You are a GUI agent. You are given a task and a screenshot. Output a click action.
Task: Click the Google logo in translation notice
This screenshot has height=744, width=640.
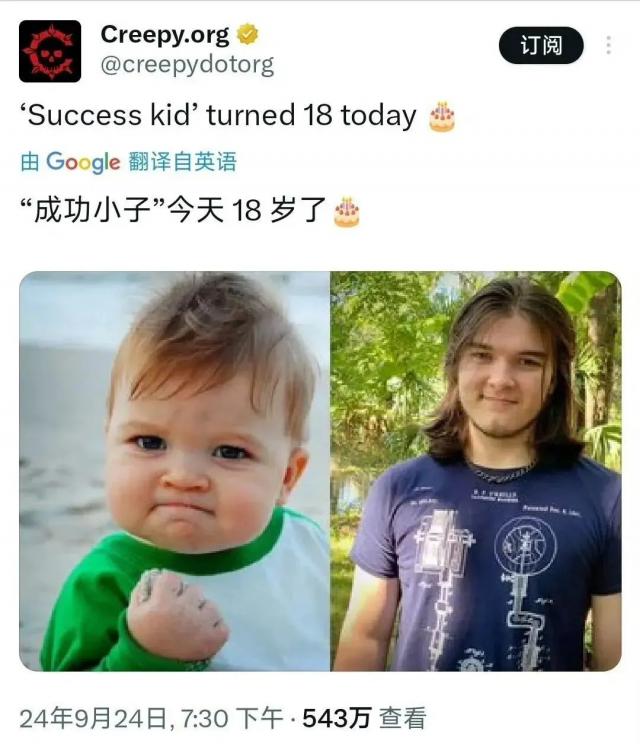click(83, 162)
